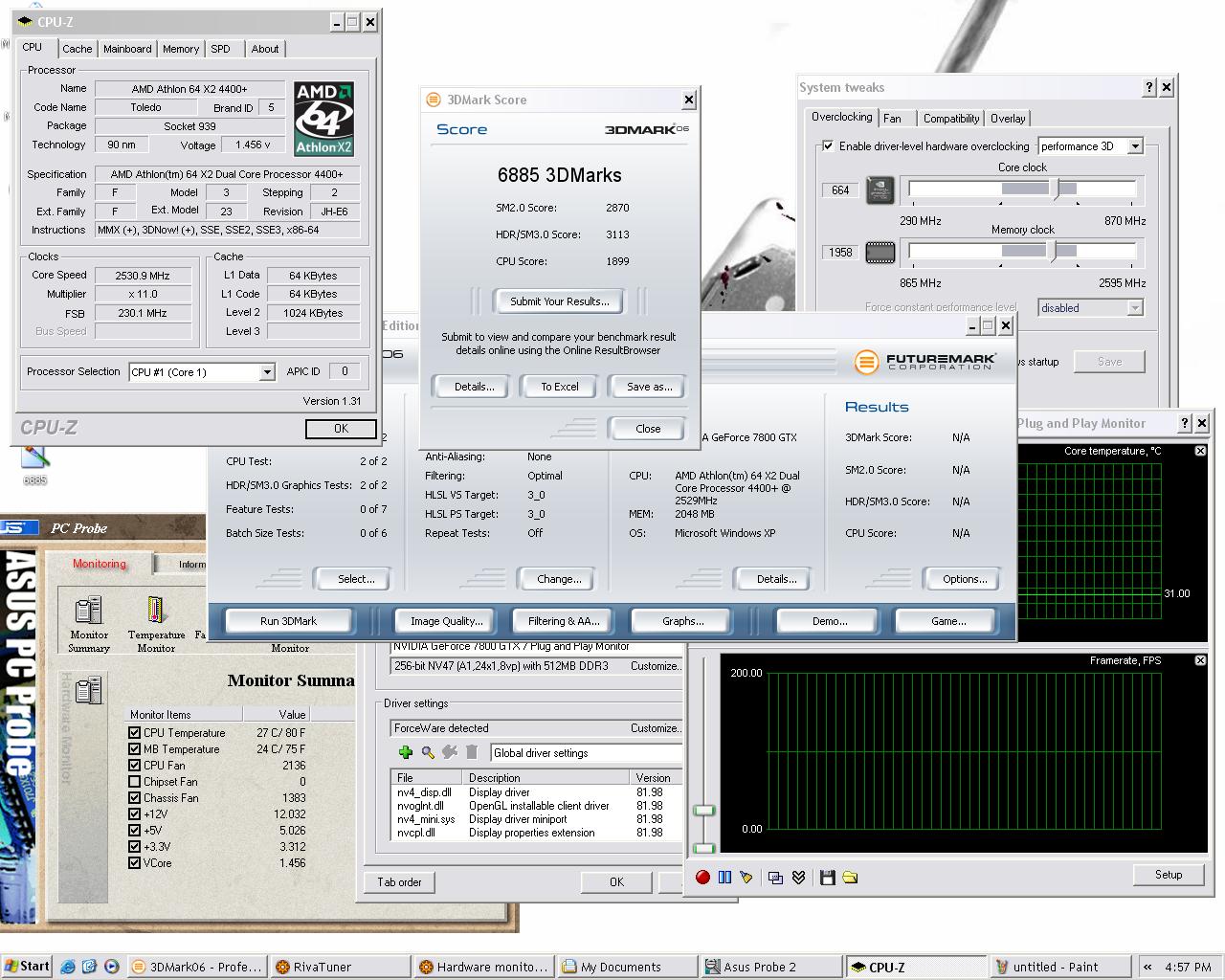Uncheck CPU Temperature monitor item
The width and height of the screenshot is (1225, 980).
[x=134, y=733]
